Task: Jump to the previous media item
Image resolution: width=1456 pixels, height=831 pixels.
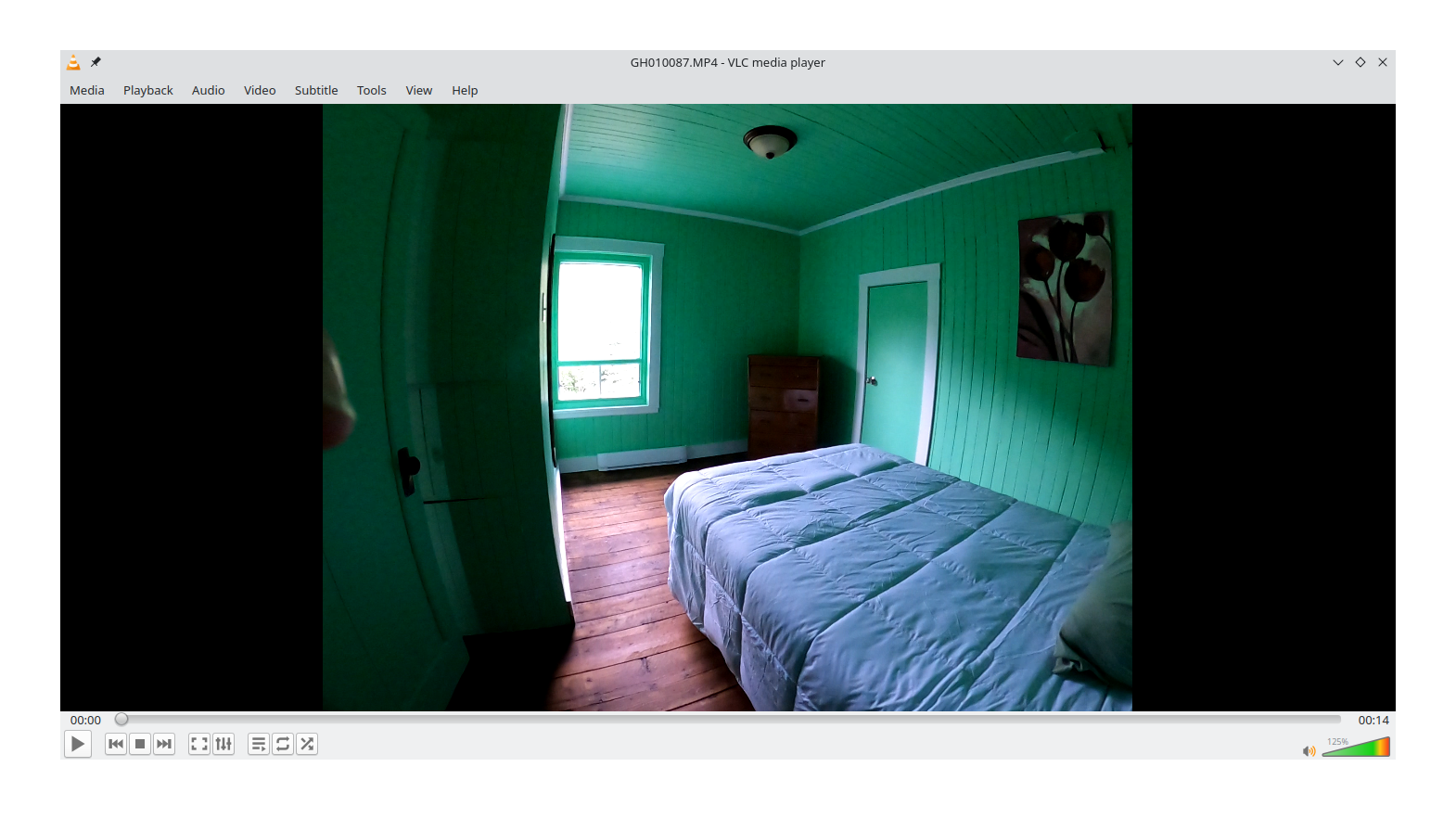Action: pos(116,744)
